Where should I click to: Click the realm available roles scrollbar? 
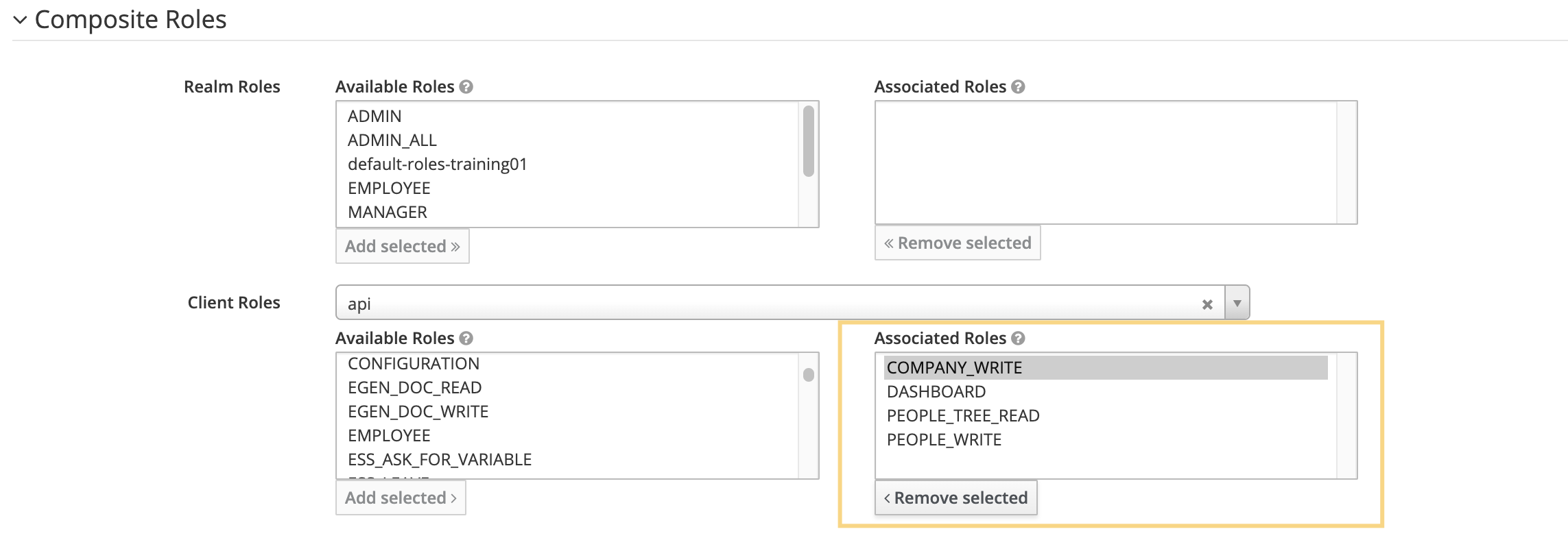tap(809, 140)
